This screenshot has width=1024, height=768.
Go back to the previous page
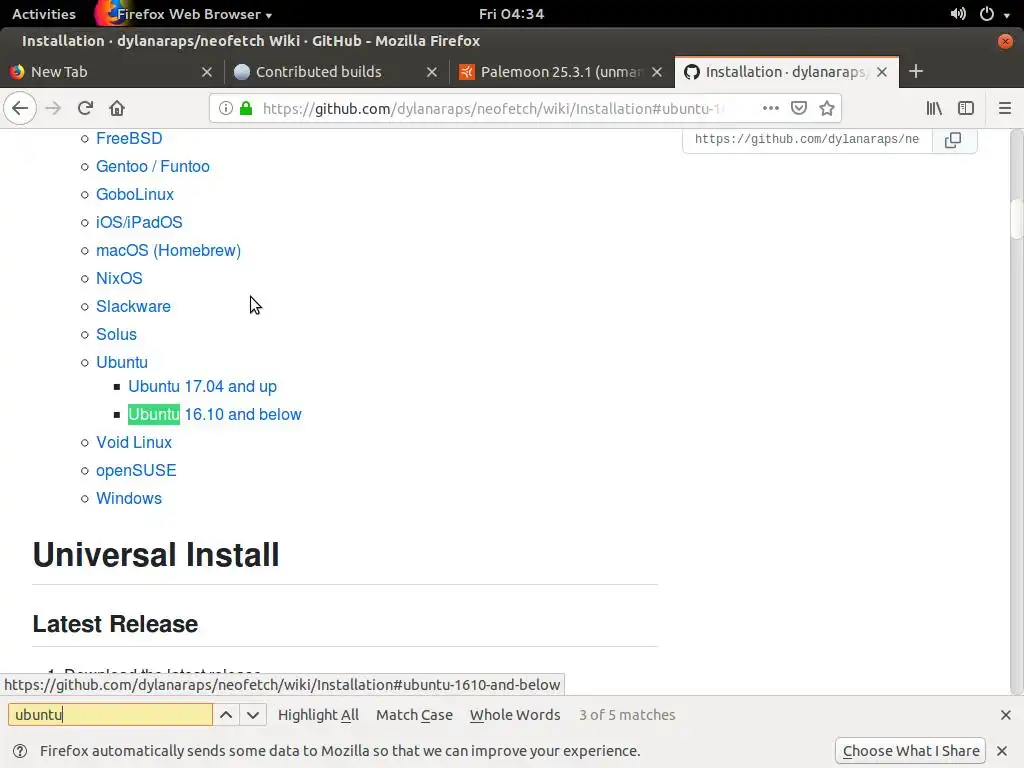point(20,108)
